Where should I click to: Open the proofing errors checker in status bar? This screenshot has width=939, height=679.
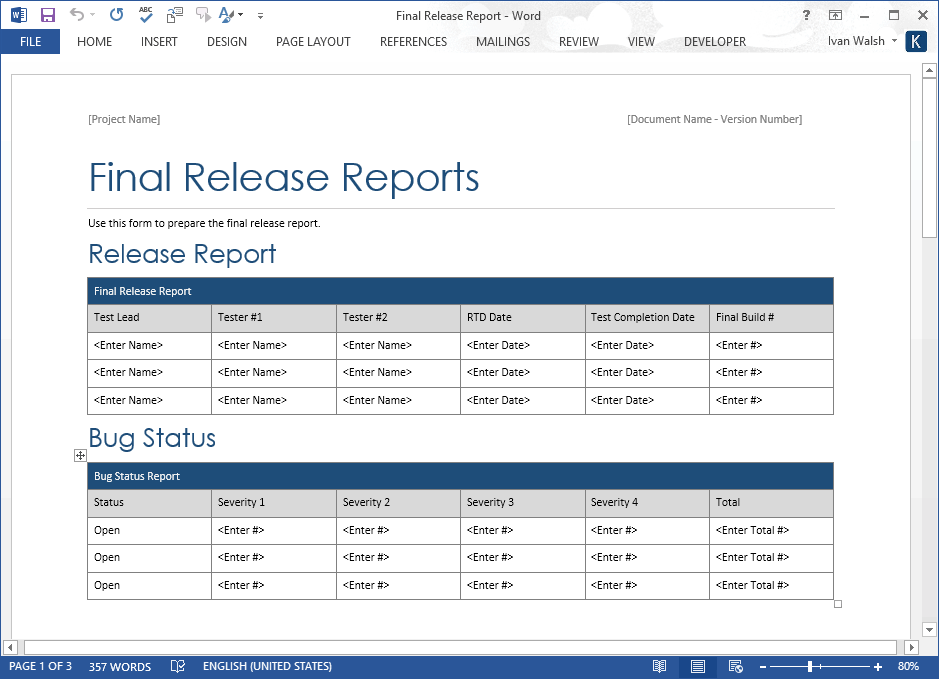(x=178, y=666)
